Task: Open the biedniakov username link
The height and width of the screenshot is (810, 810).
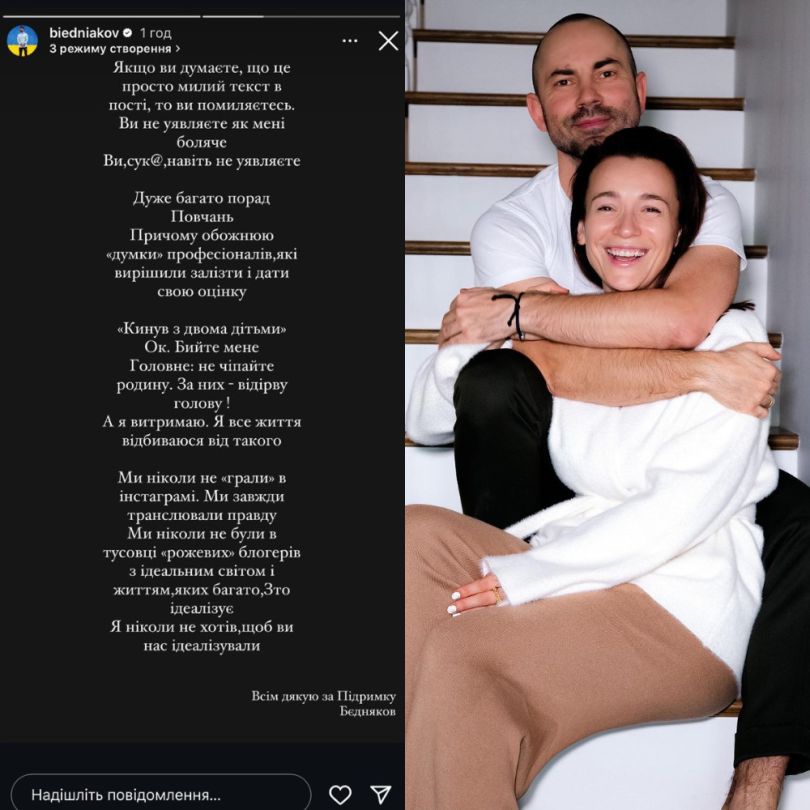Action: point(84,33)
